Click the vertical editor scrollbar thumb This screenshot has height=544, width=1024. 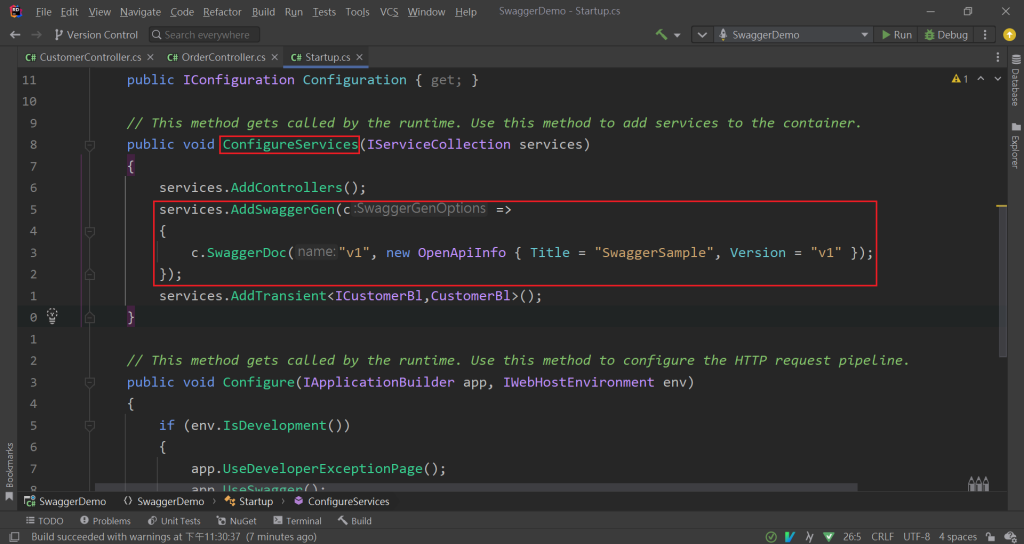1002,283
